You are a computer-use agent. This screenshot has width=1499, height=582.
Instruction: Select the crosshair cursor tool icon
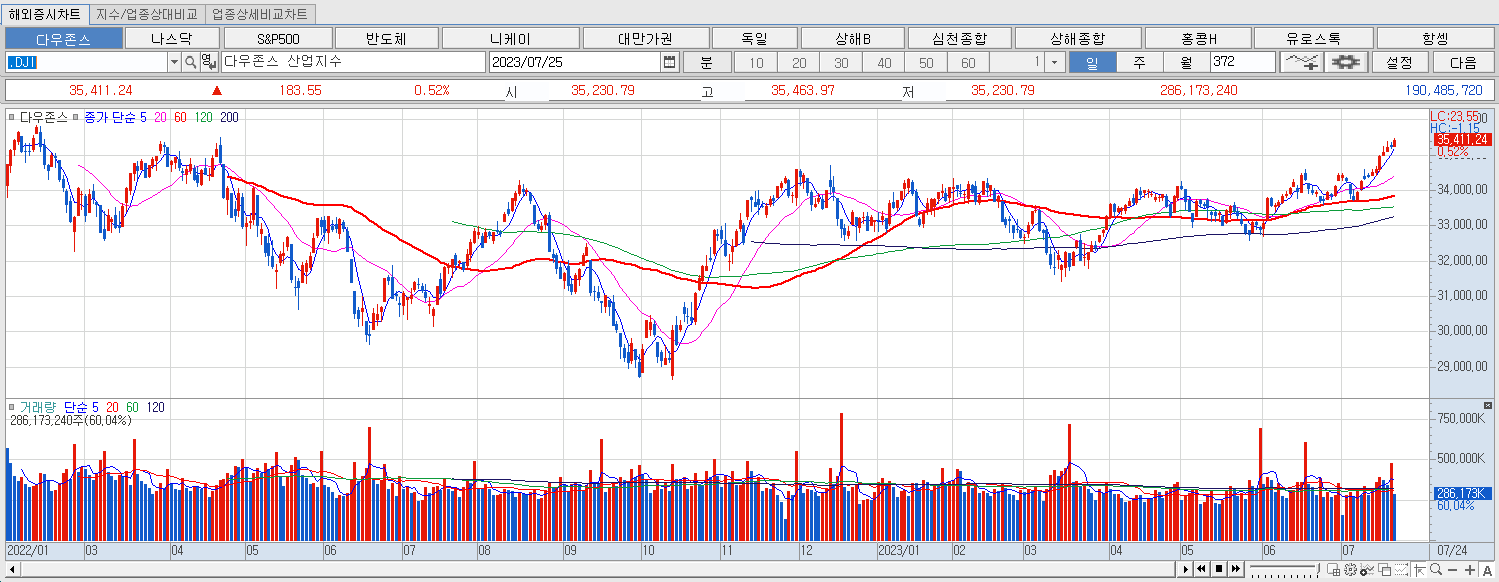click(x=1419, y=570)
